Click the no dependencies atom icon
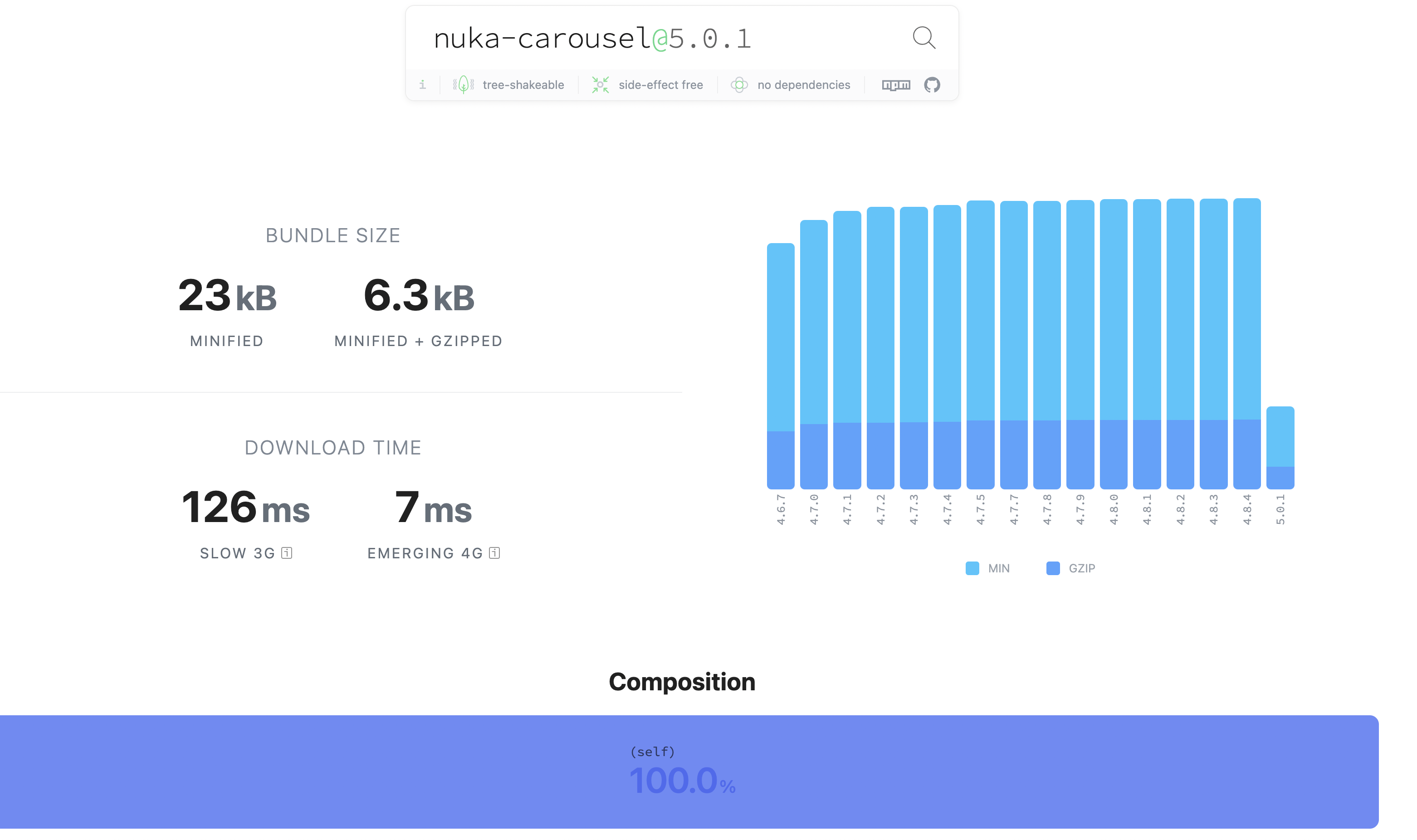 [740, 84]
